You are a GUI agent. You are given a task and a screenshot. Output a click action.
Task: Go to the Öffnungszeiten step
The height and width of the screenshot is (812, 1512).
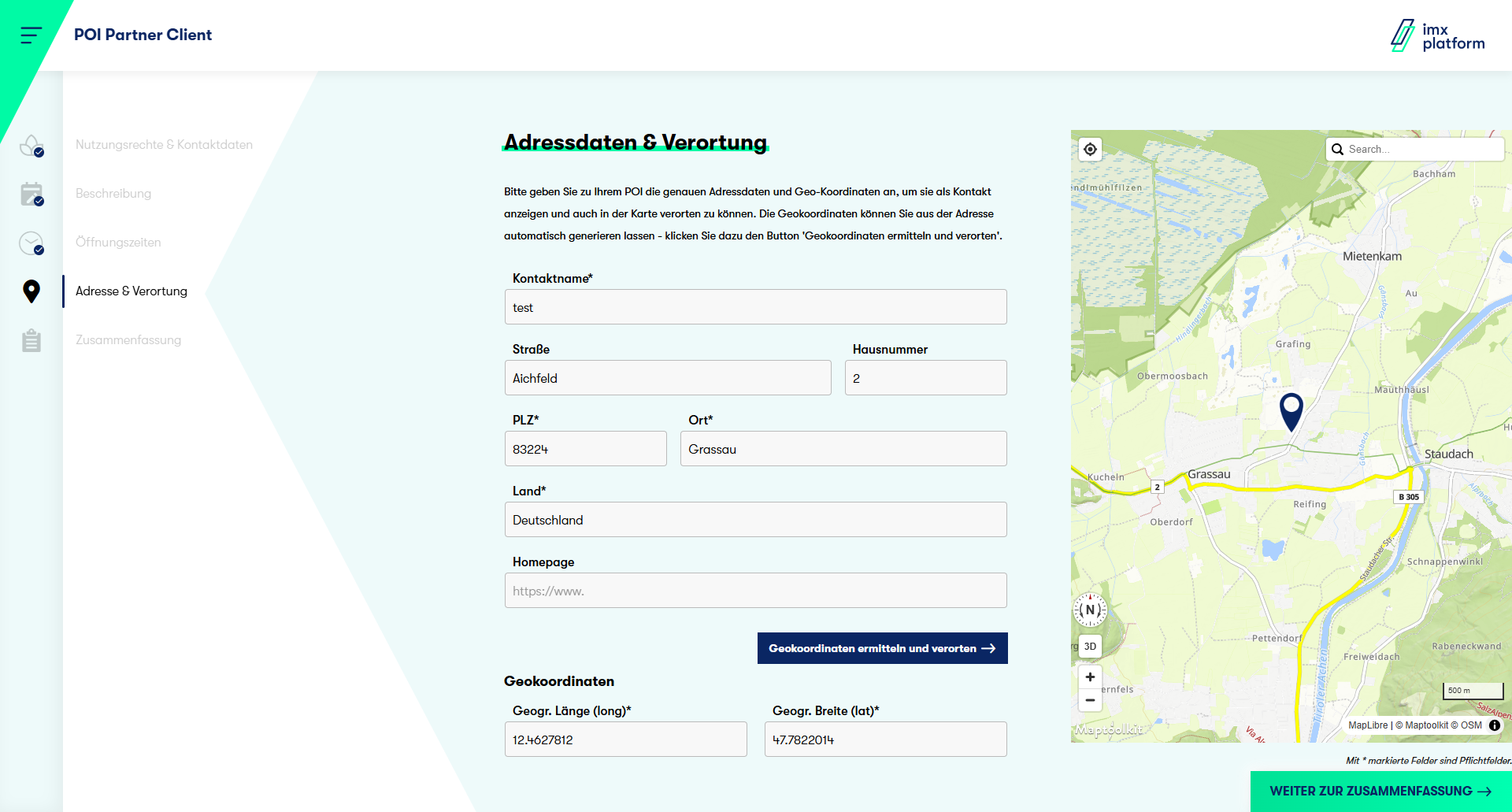118,243
